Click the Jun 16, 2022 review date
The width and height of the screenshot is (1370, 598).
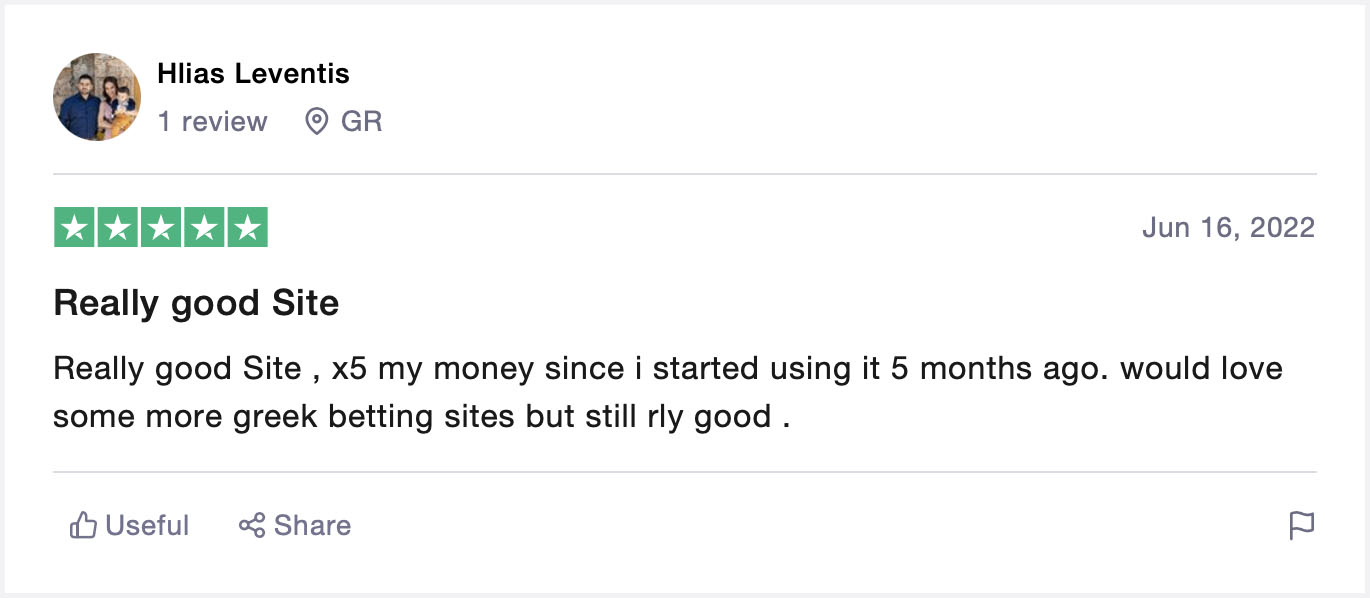point(1228,228)
